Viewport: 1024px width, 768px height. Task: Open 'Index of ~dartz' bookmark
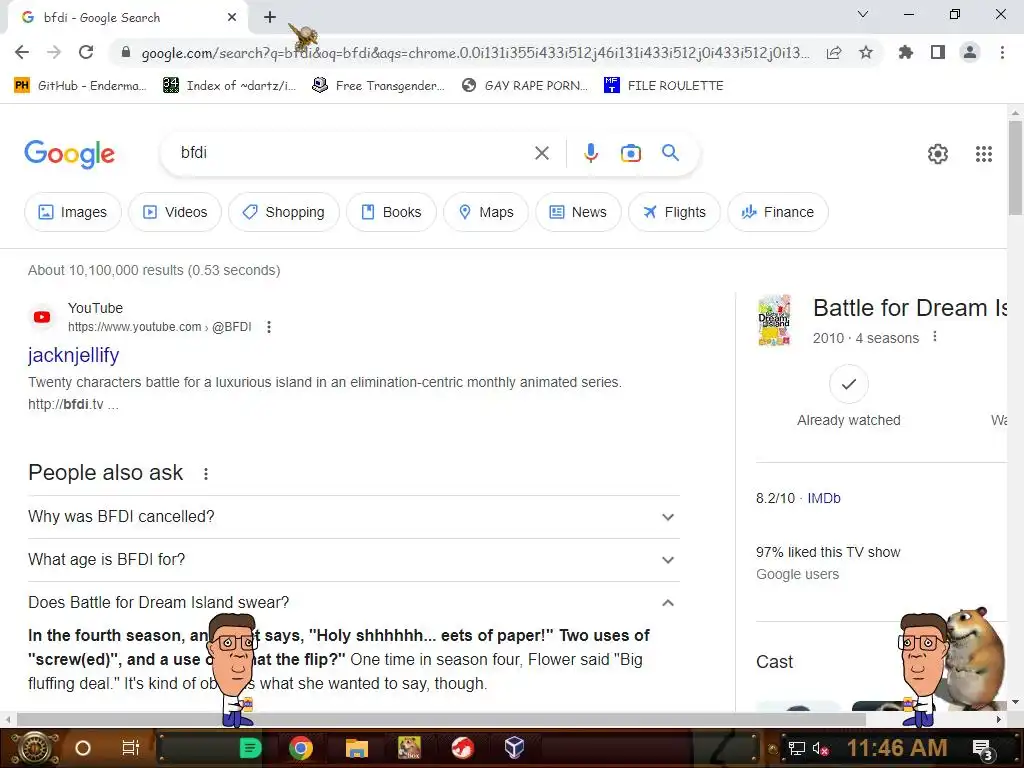tap(229, 86)
